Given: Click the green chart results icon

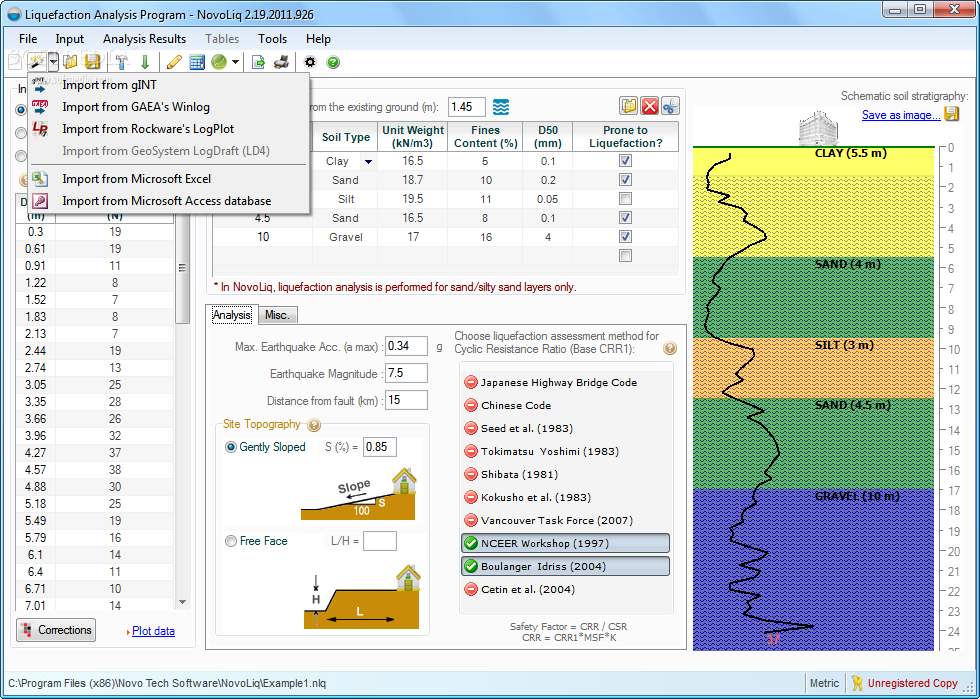Looking at the screenshot, I should point(219,62).
